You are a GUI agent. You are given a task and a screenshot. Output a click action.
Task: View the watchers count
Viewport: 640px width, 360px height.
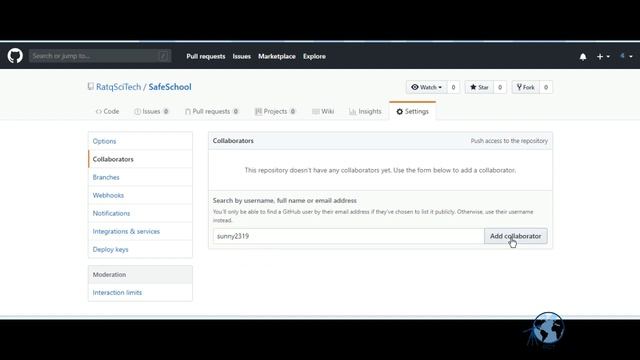(x=453, y=87)
